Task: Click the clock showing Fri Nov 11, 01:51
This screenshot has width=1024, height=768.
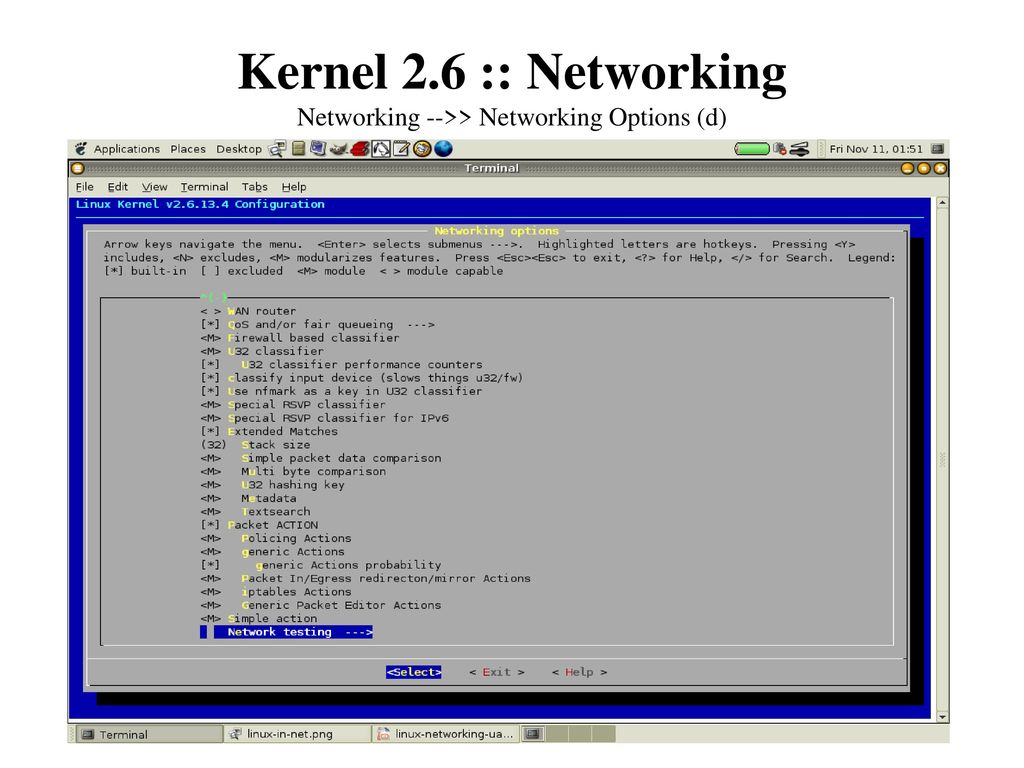Action: [876, 149]
